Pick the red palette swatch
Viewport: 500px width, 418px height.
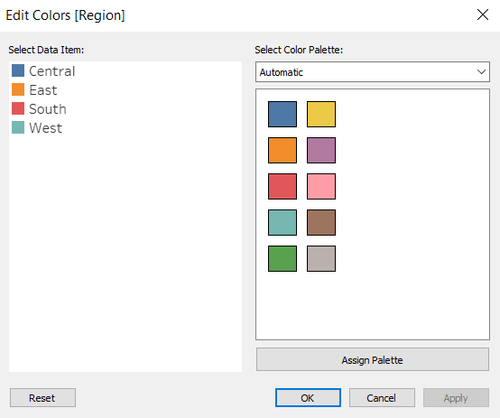(x=282, y=186)
